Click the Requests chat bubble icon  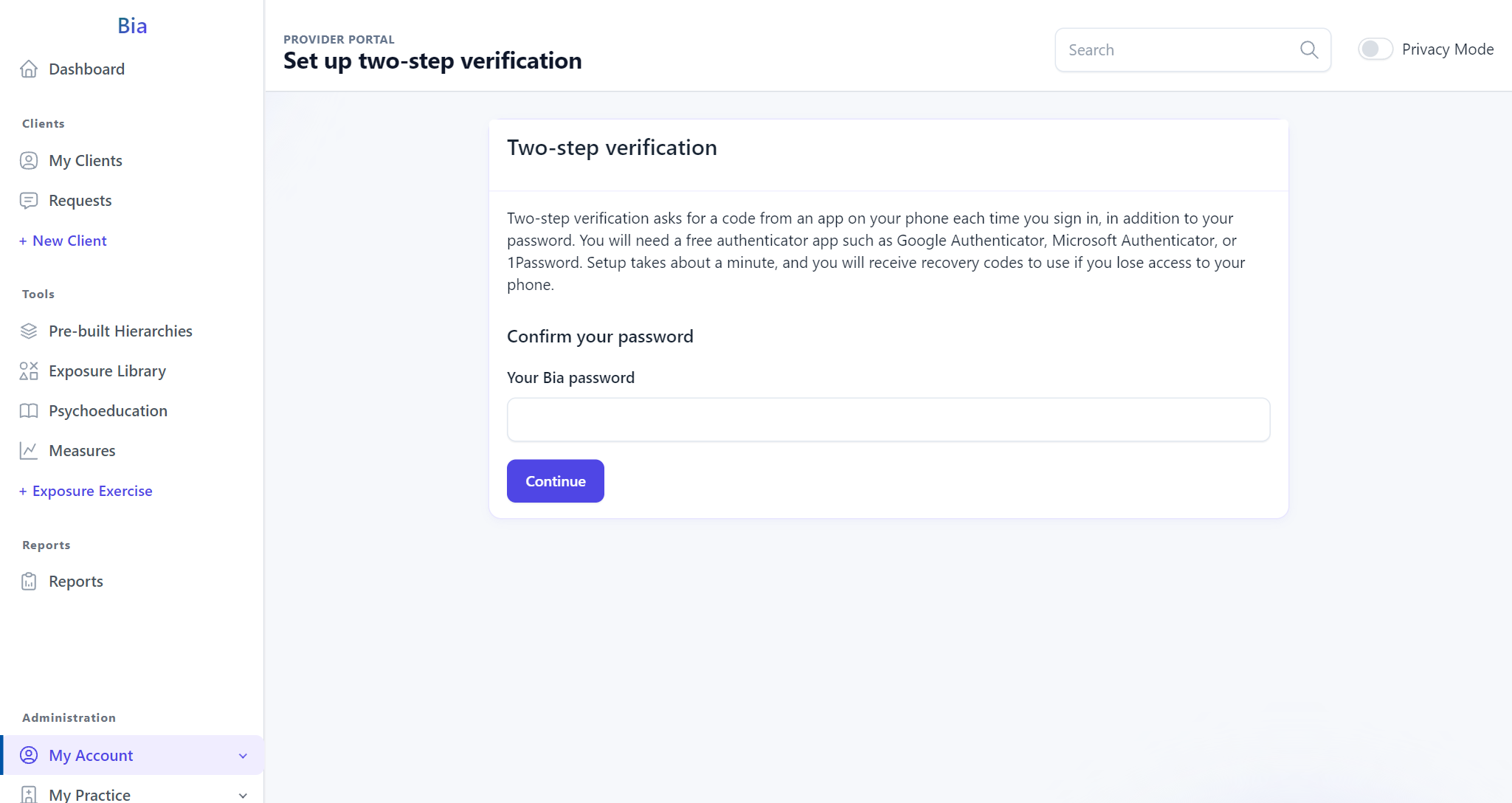(29, 200)
